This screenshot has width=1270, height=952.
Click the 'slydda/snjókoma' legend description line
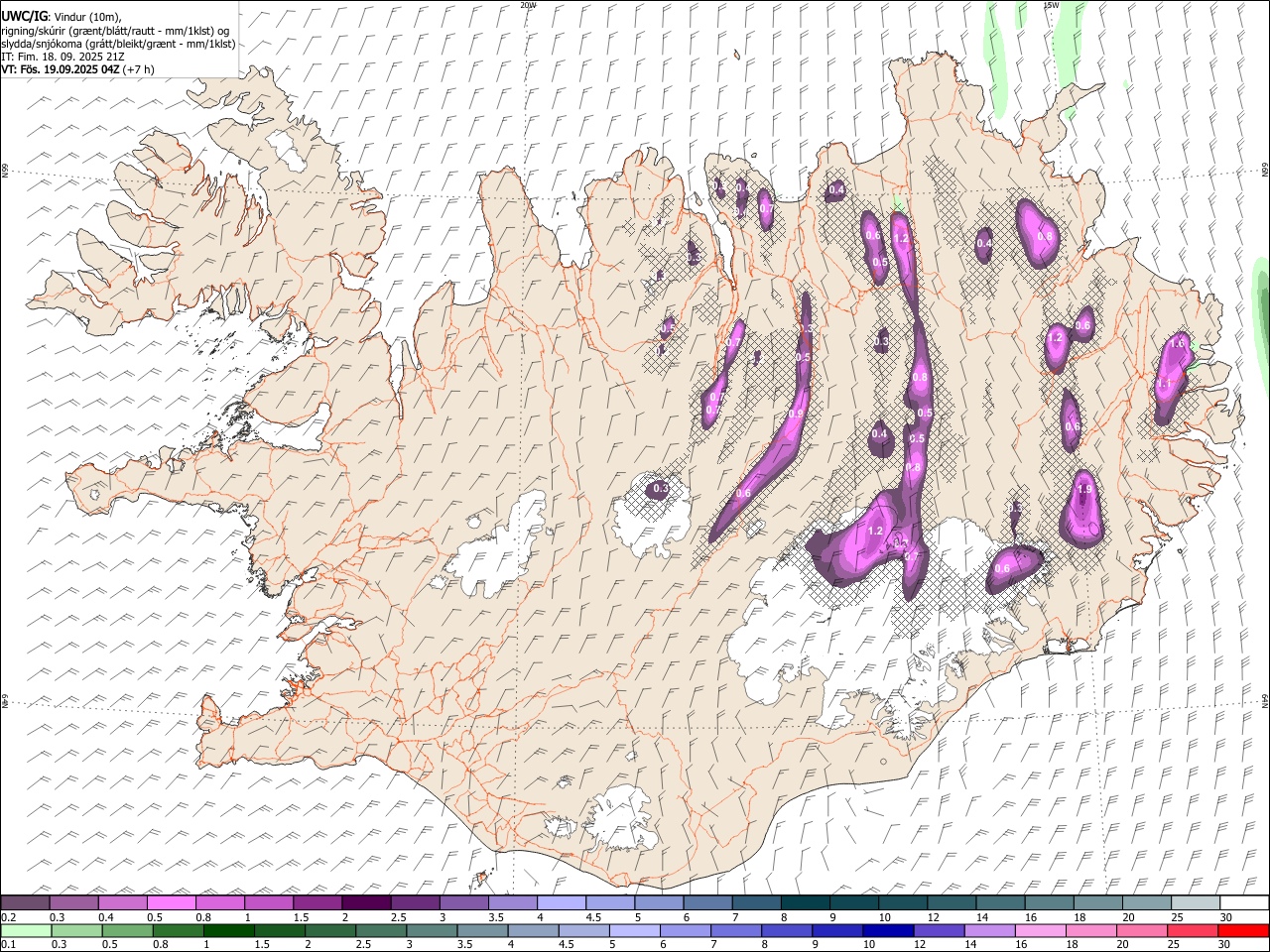tap(118, 44)
